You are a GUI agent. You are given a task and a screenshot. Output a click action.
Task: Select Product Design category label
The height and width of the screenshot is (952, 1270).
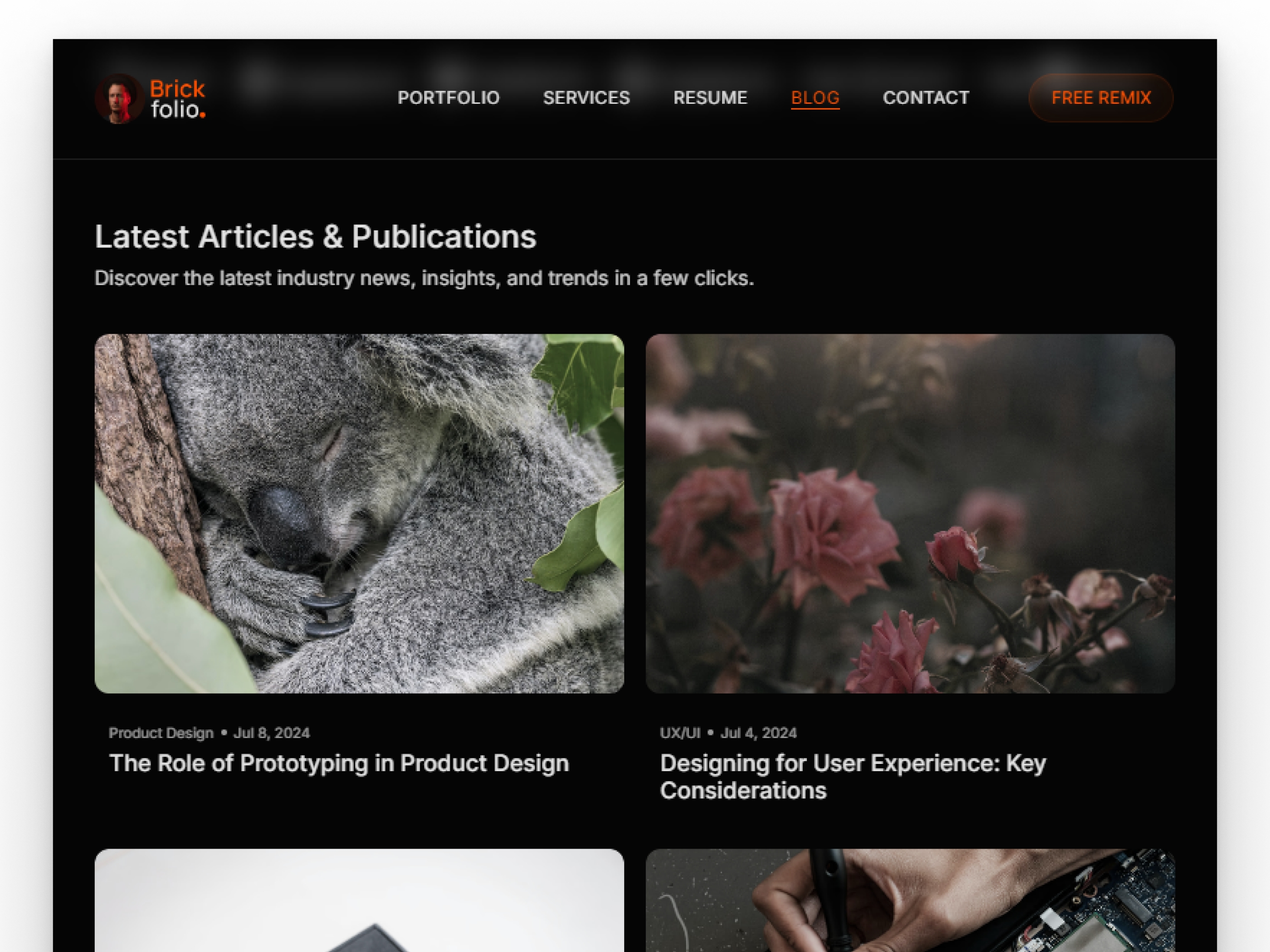159,733
